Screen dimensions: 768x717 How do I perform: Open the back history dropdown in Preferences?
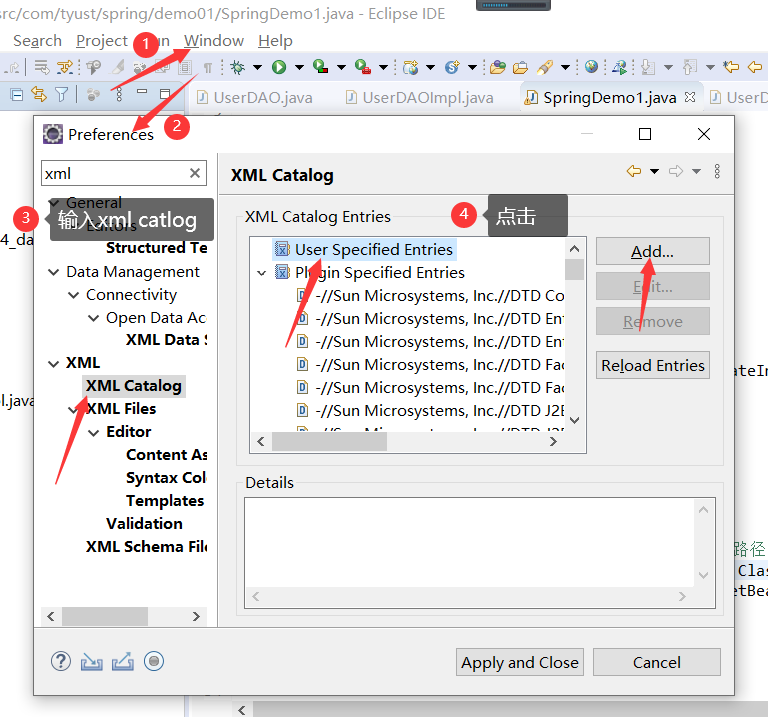[654, 171]
